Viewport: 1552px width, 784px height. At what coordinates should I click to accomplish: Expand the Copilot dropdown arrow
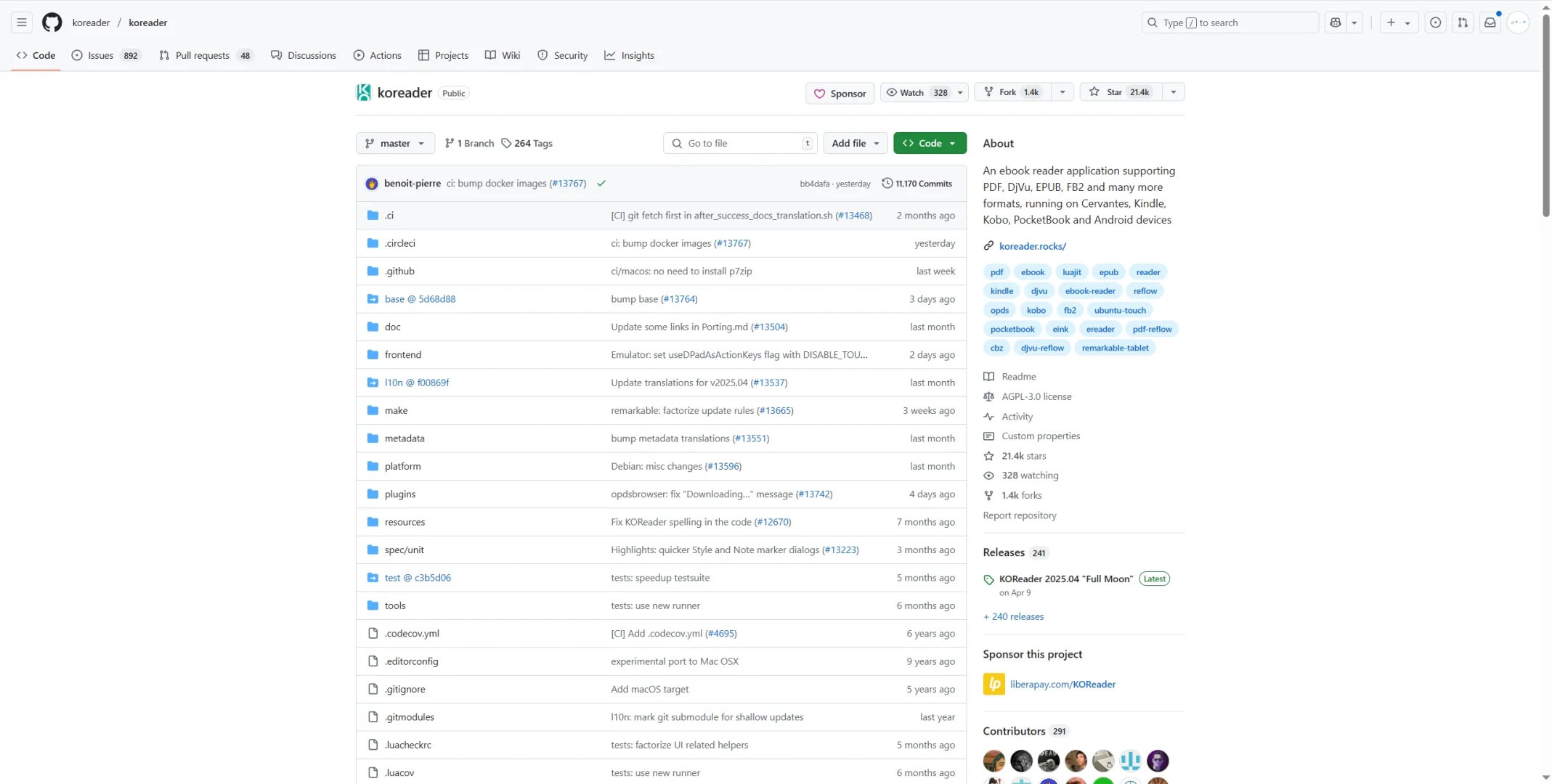[1354, 23]
